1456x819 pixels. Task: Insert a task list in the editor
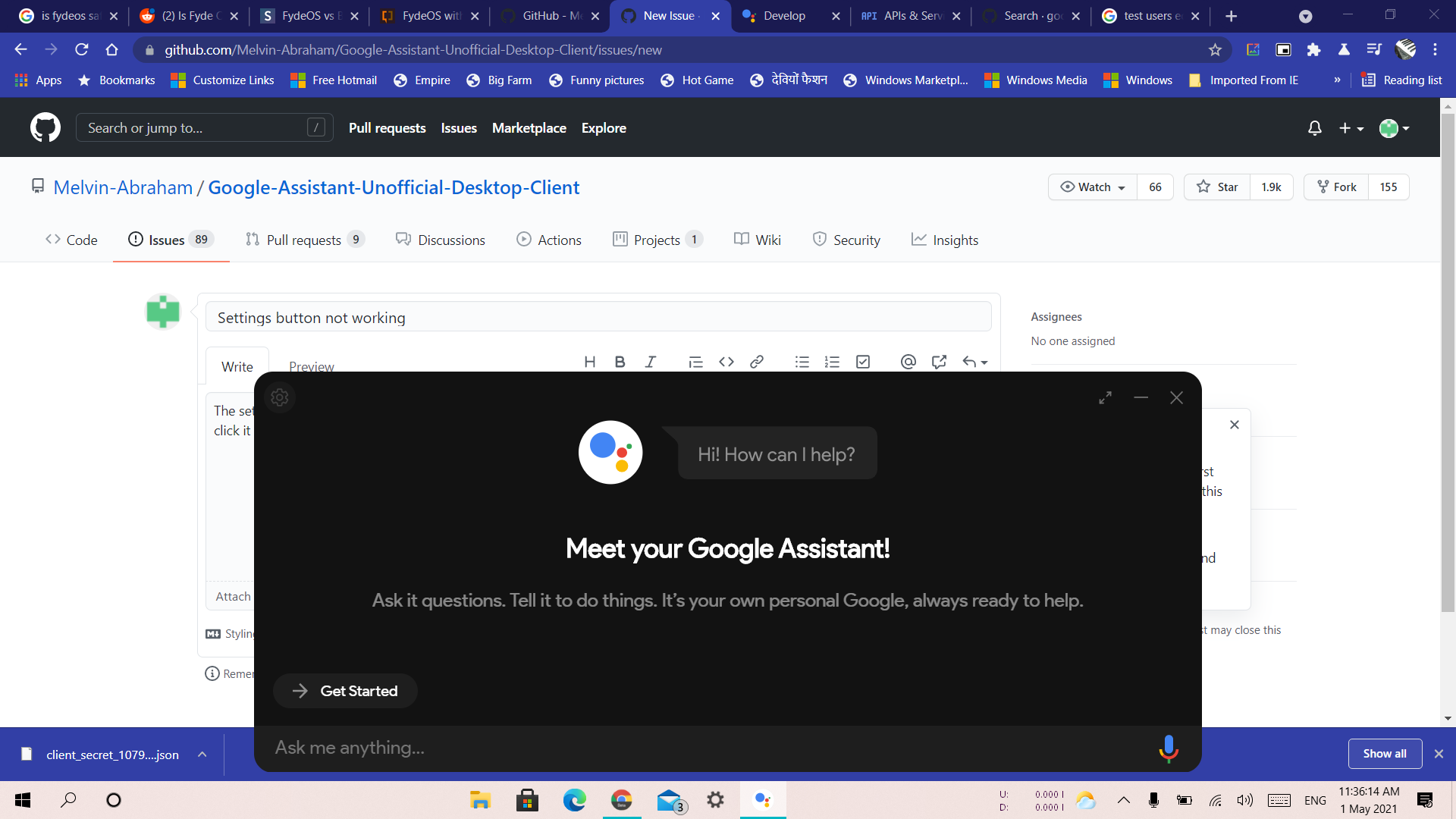[862, 362]
